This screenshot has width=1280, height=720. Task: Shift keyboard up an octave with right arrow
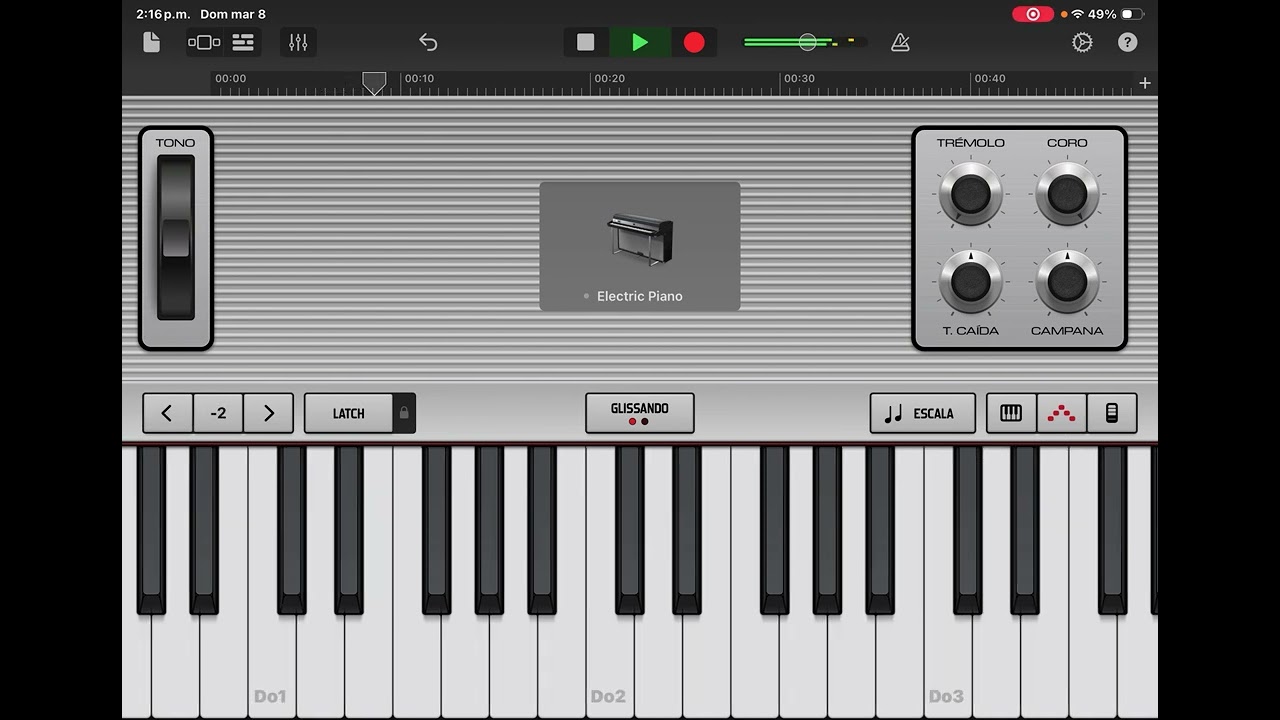268,413
